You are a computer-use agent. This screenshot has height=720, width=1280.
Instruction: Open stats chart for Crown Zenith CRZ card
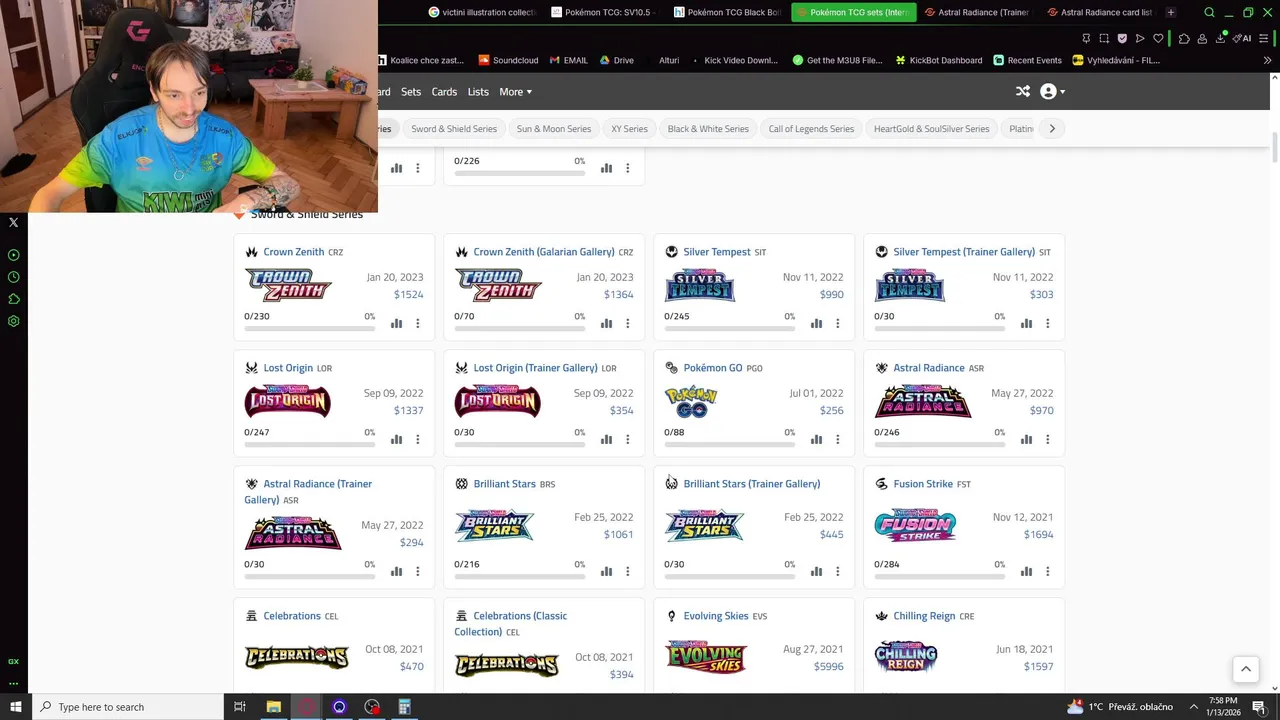396,323
